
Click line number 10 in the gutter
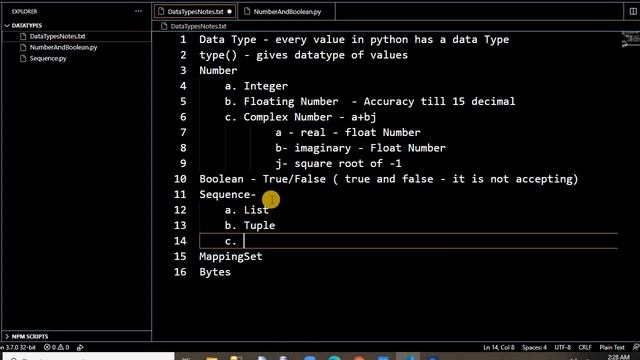180,179
